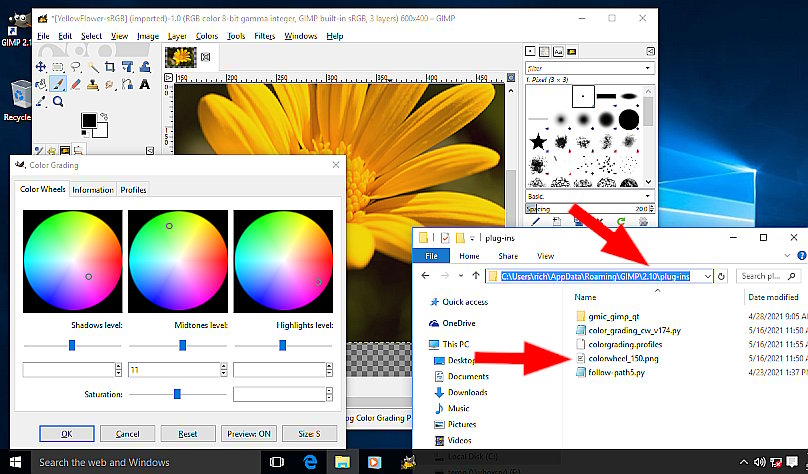Select the Rectangle Select tool

click(58, 67)
